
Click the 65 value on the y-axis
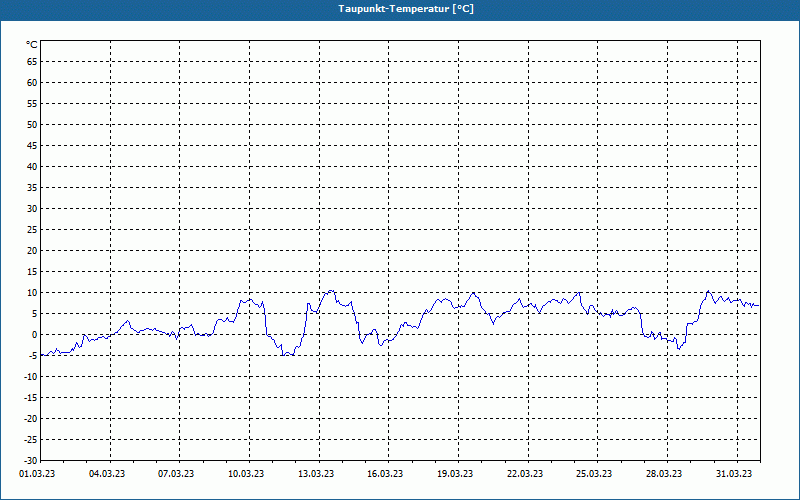[x=32, y=62]
